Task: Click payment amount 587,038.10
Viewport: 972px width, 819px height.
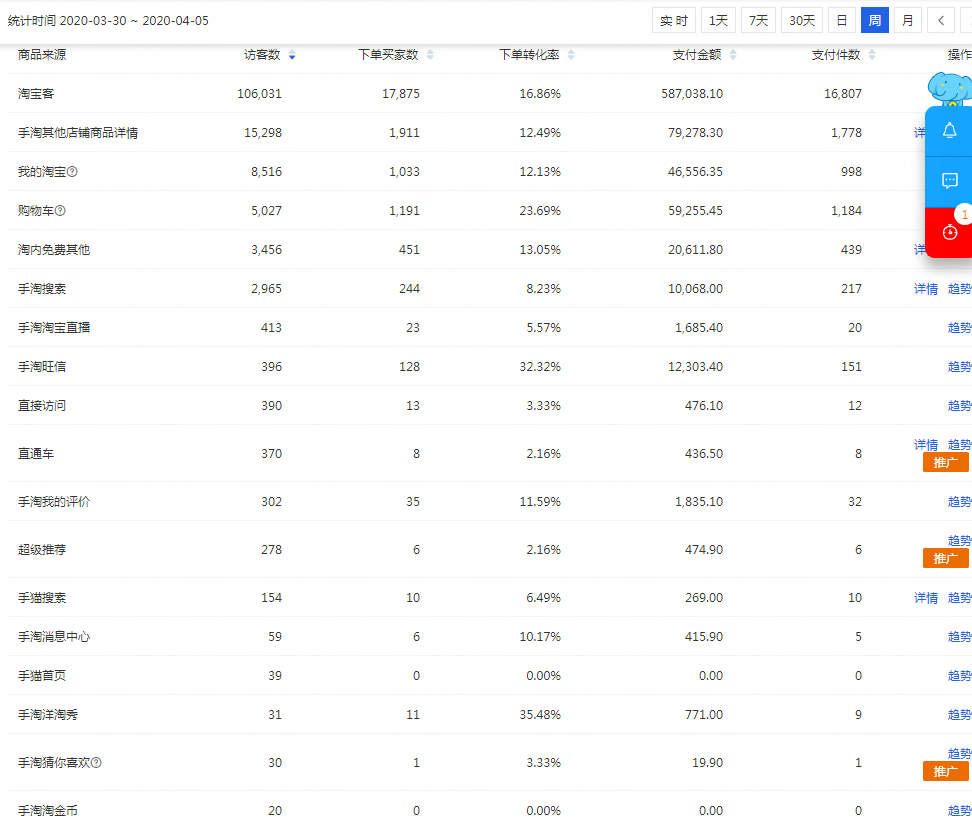Action: point(692,94)
